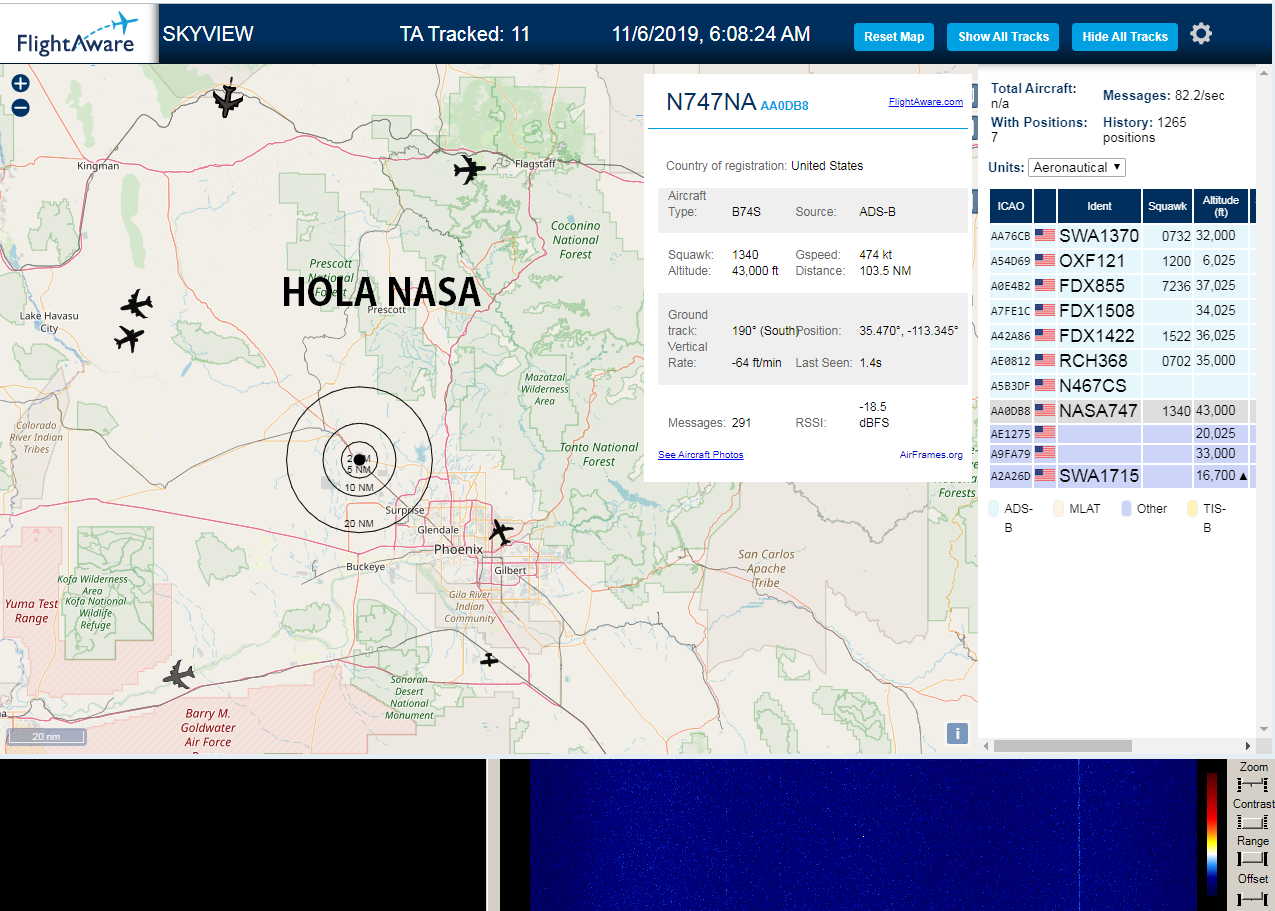The width and height of the screenshot is (1275, 911).
Task: Click the A9FA79 ICAO cell
Action: [x=1010, y=454]
